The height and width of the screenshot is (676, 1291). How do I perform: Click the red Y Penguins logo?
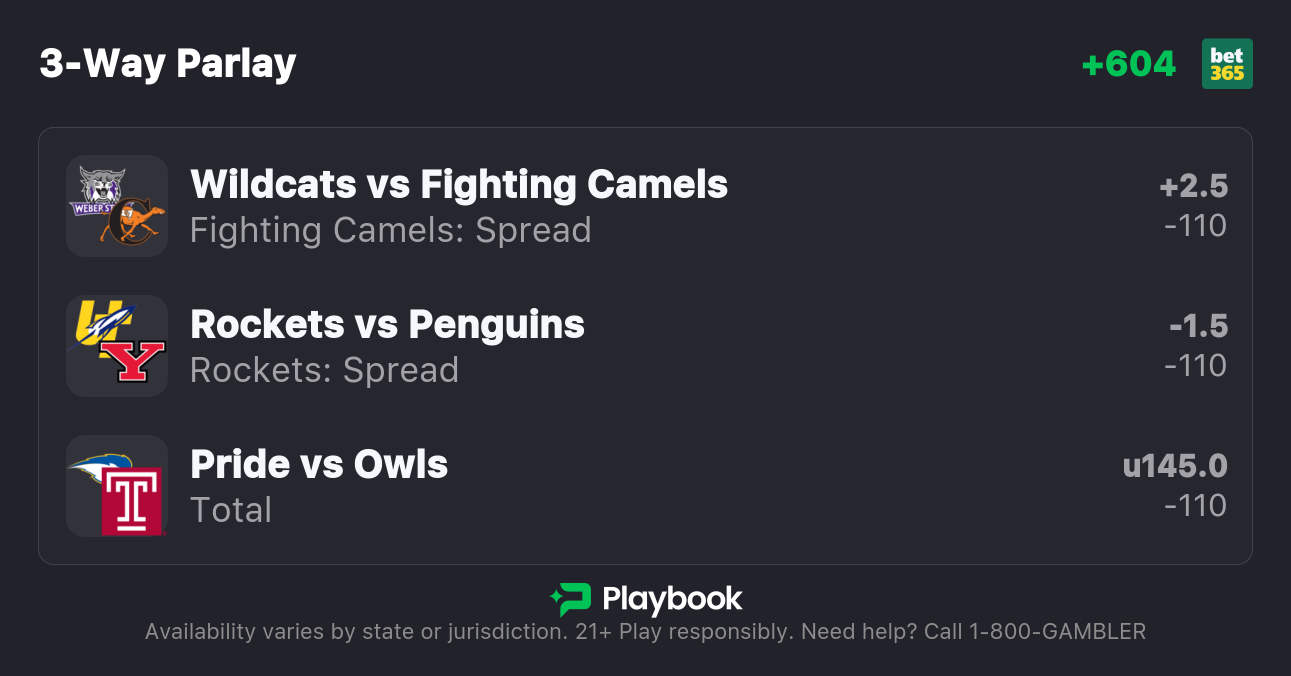(x=138, y=361)
